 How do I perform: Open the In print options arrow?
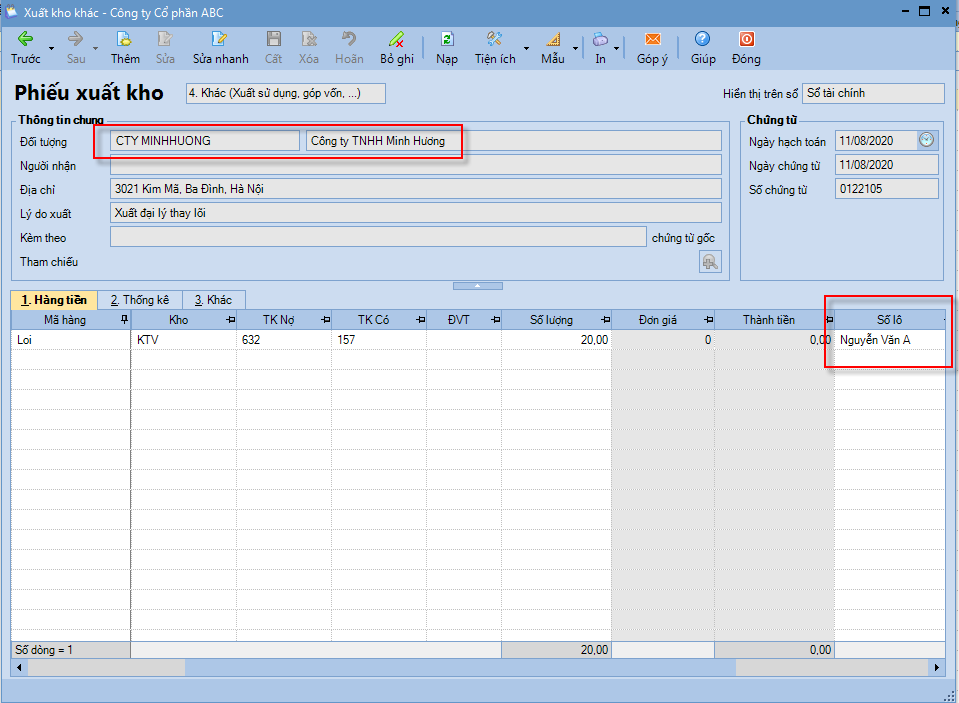[x=616, y=48]
